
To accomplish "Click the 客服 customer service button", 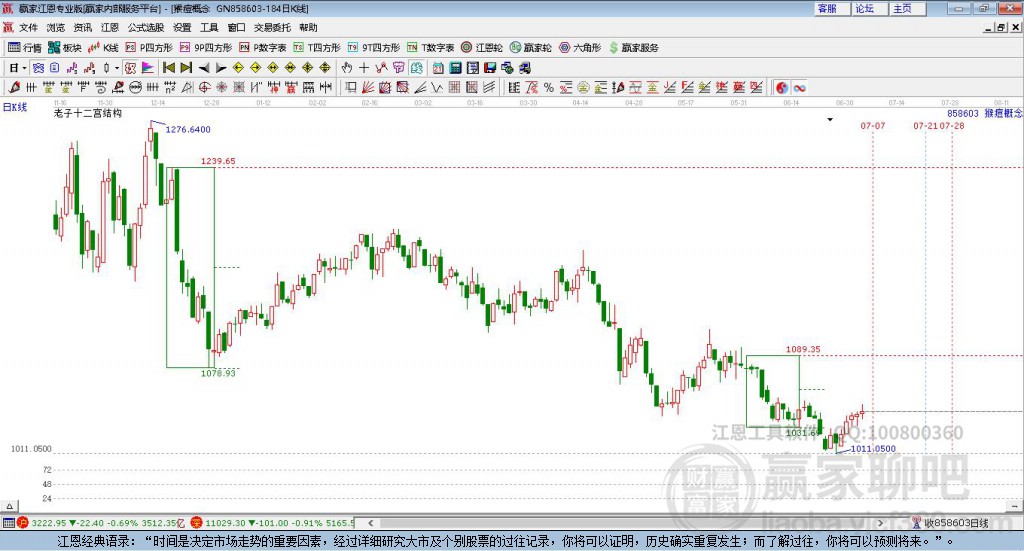I will point(831,8).
